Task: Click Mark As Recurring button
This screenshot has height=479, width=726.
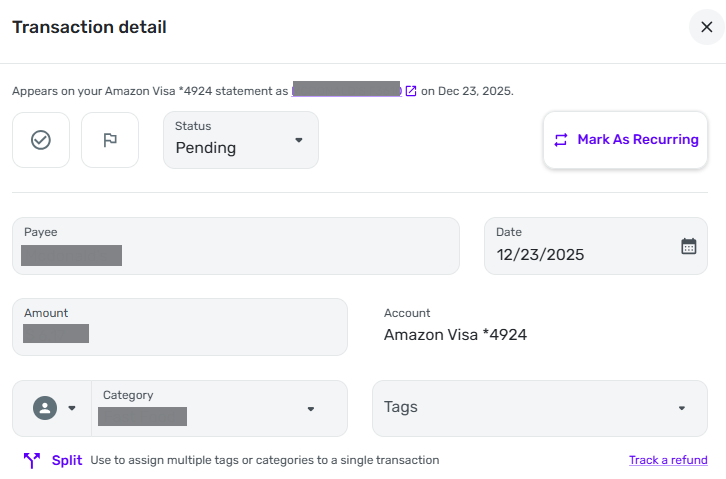Action: pos(625,140)
